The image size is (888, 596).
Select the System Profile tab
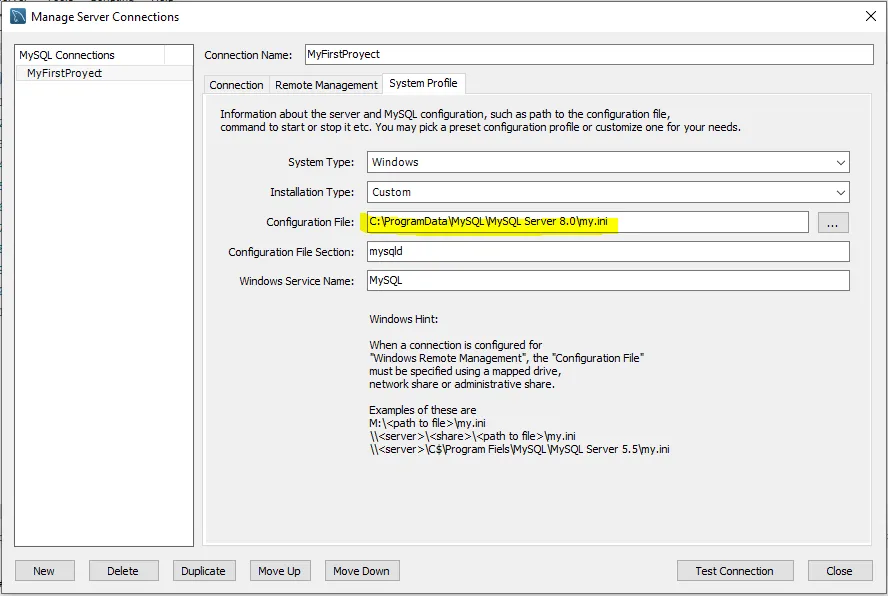(423, 83)
